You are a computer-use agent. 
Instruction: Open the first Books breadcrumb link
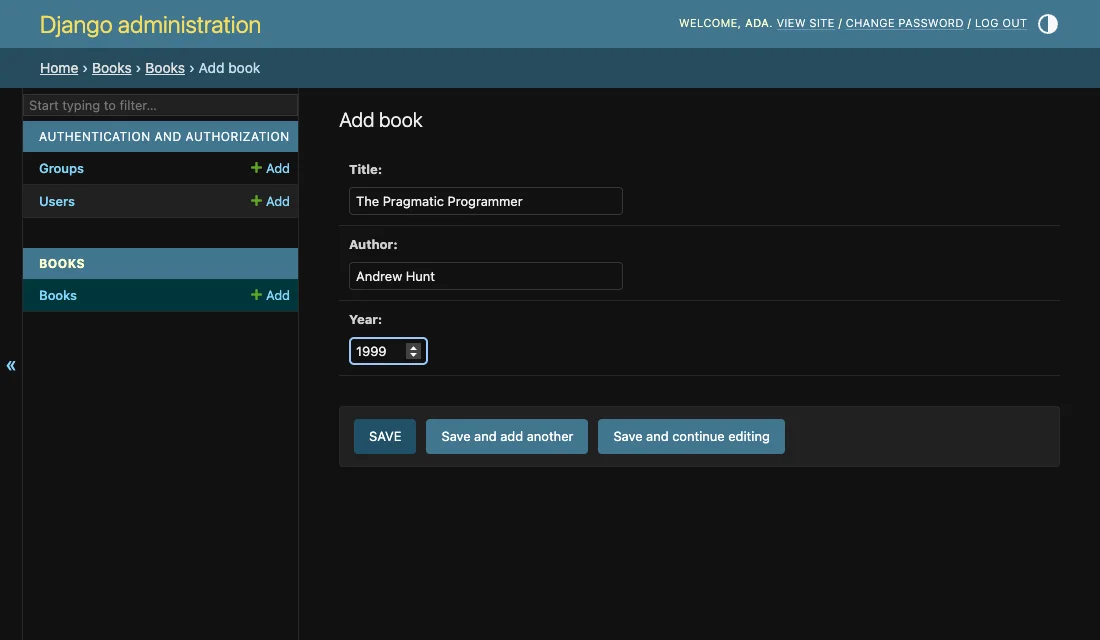point(112,68)
